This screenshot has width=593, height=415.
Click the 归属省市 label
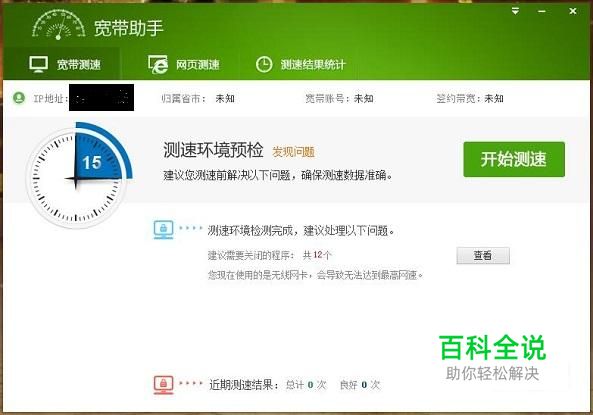coord(183,99)
